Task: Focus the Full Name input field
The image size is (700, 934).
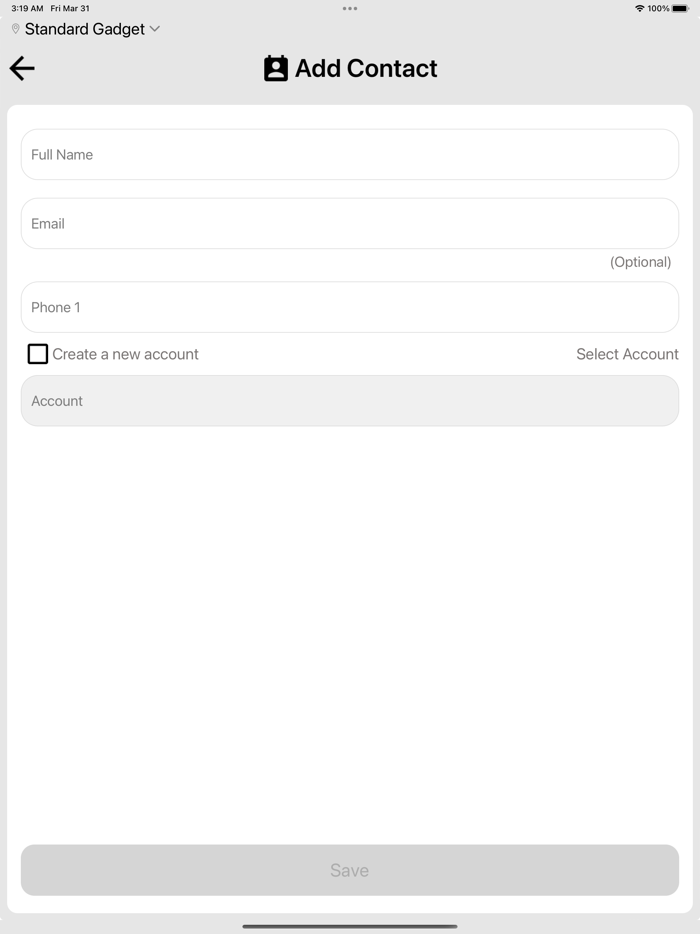Action: click(350, 155)
